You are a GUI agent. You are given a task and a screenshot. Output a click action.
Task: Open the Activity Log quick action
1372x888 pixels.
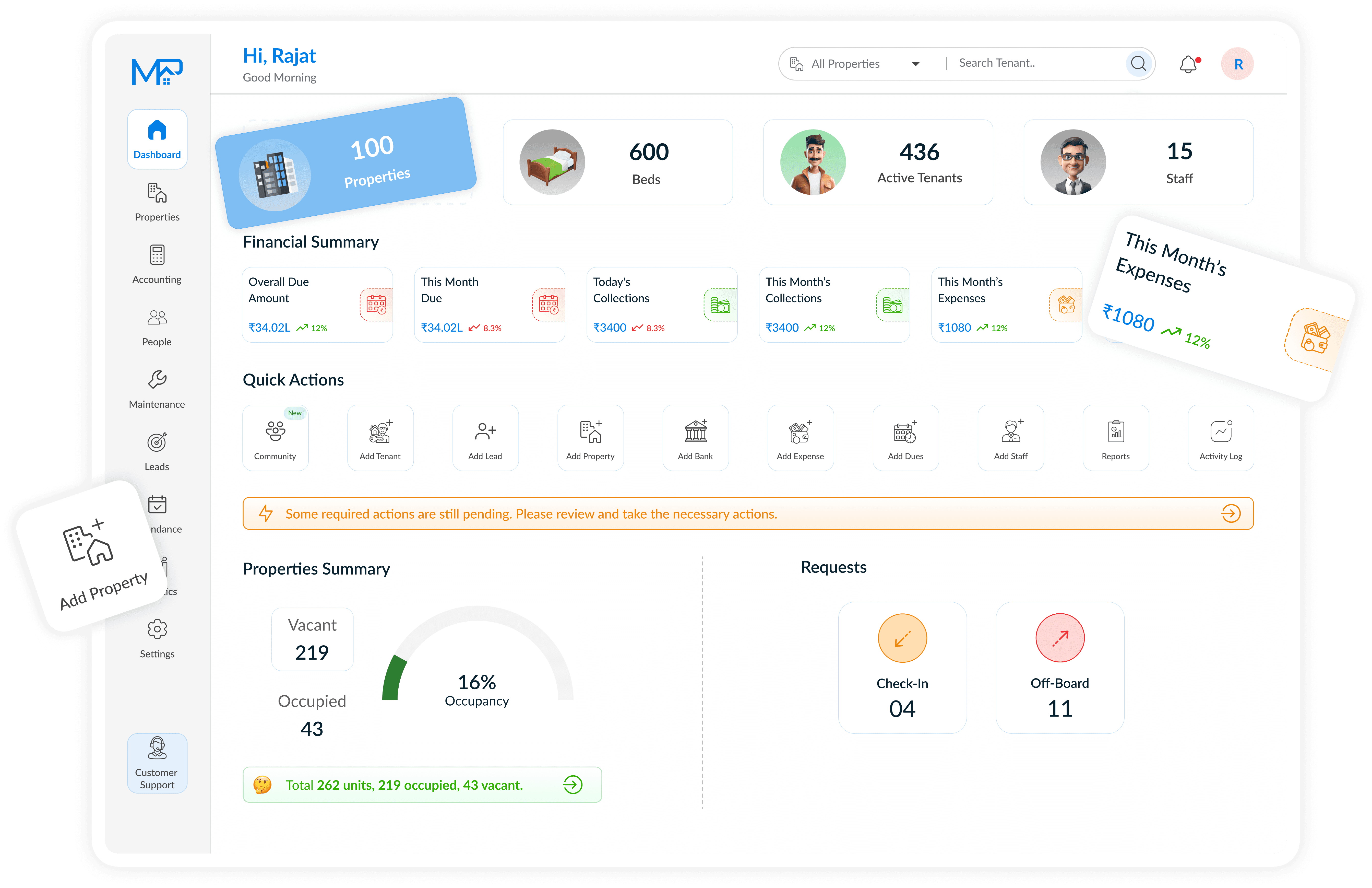pyautogui.click(x=1221, y=438)
